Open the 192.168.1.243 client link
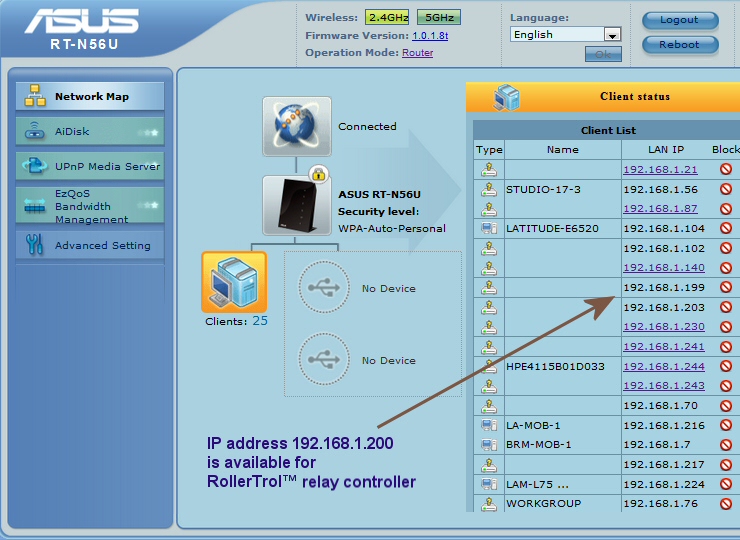Screen dimensions: 740x540 click(664, 386)
